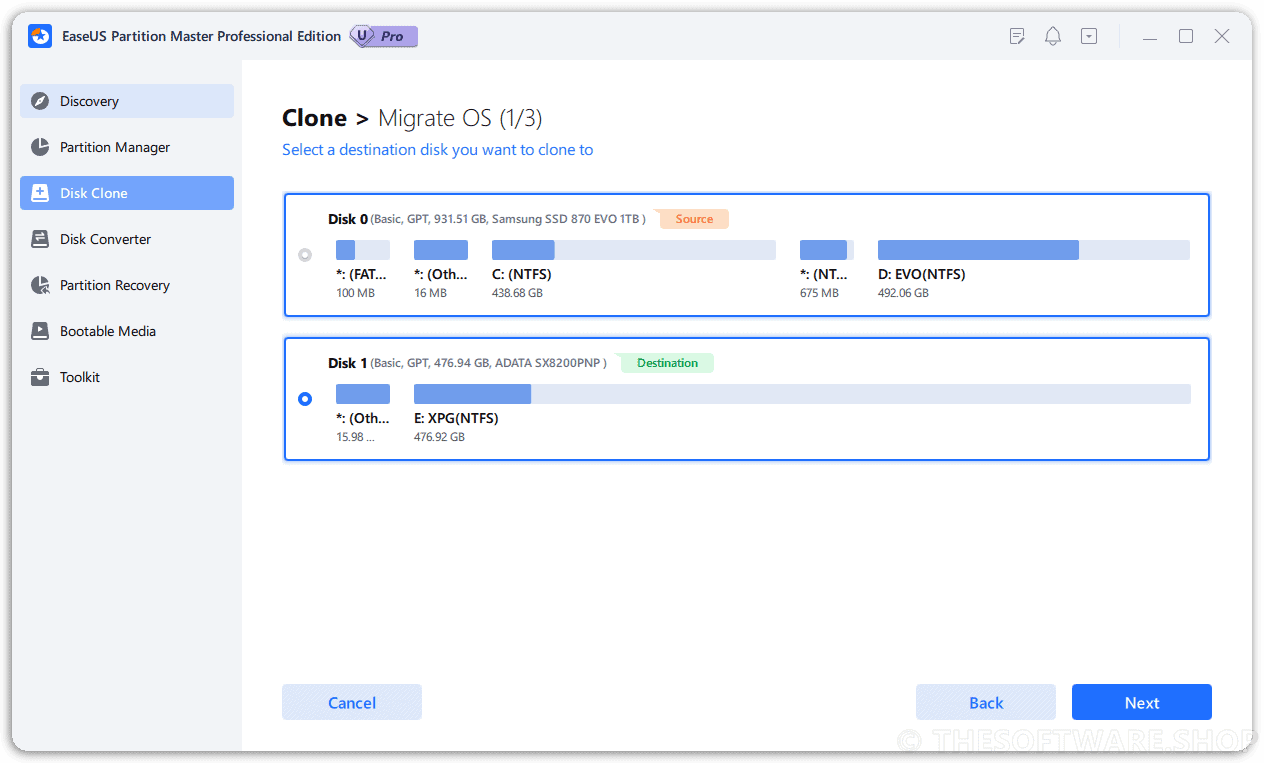Click the C: (NTFS) label
The width and height of the screenshot is (1264, 763).
click(x=522, y=274)
